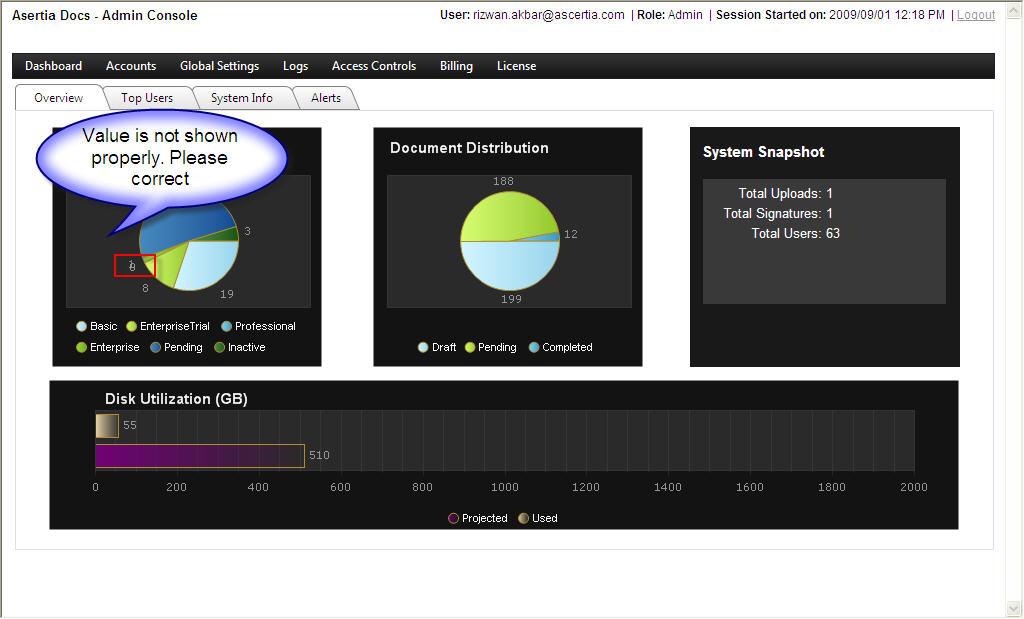Switch to the Alerts tab
Viewport: 1024px width, 619px height.
click(x=326, y=98)
